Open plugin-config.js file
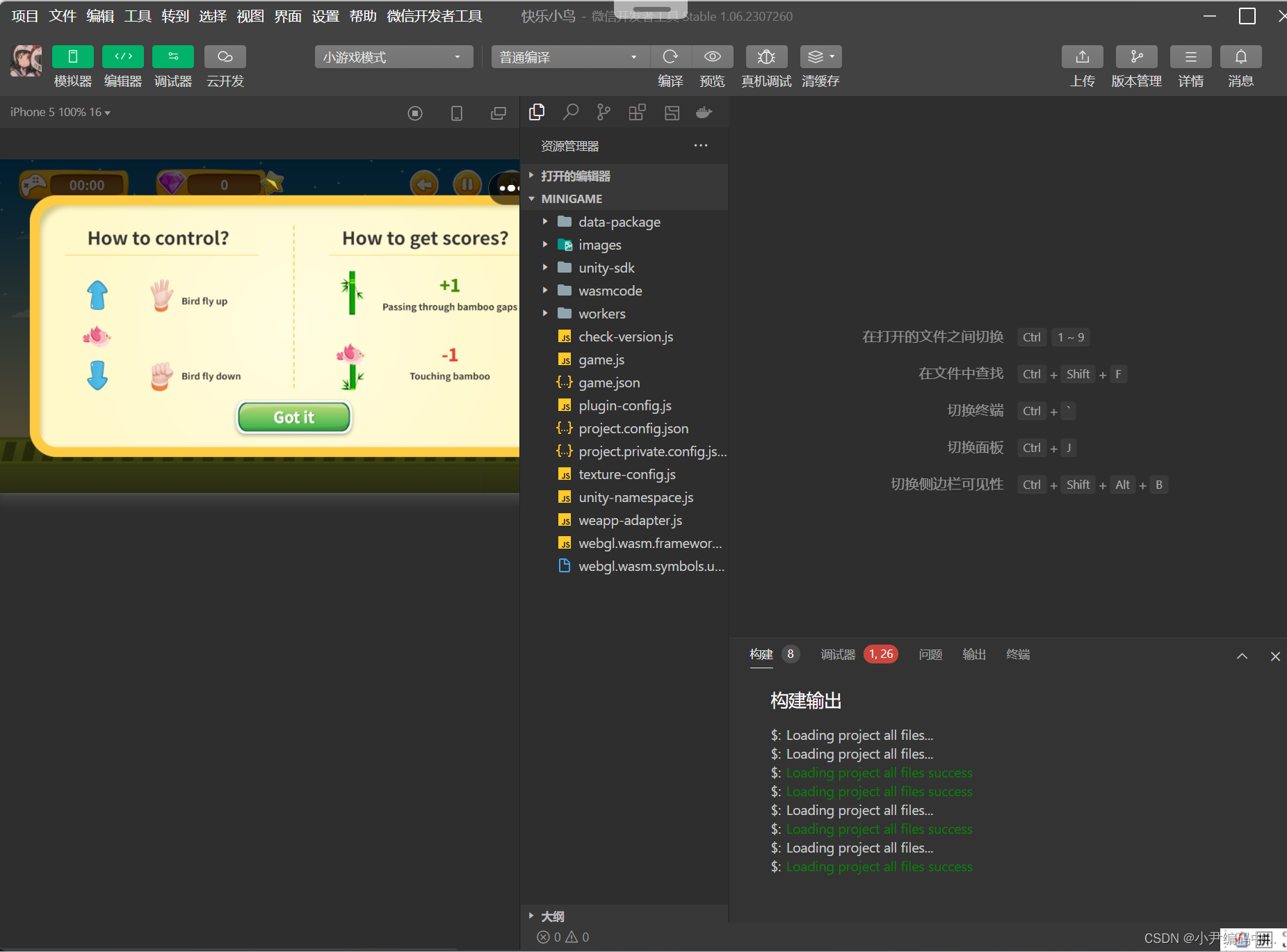This screenshot has height=952, width=1287. (x=624, y=405)
